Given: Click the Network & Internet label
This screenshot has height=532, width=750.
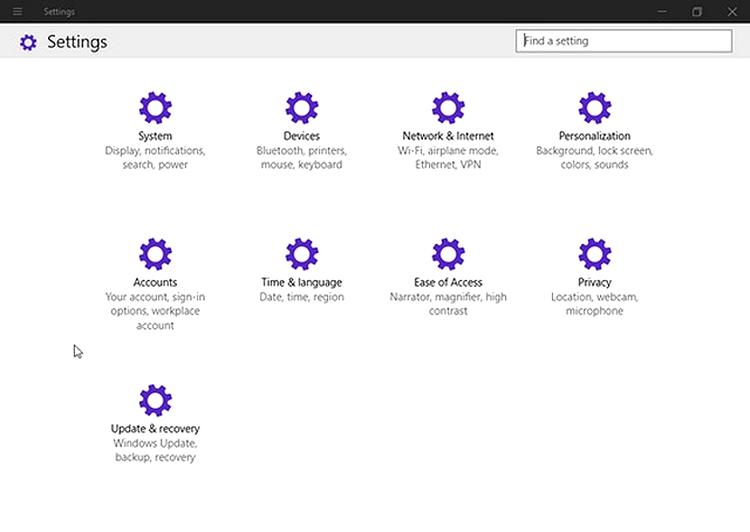Looking at the screenshot, I should (448, 136).
